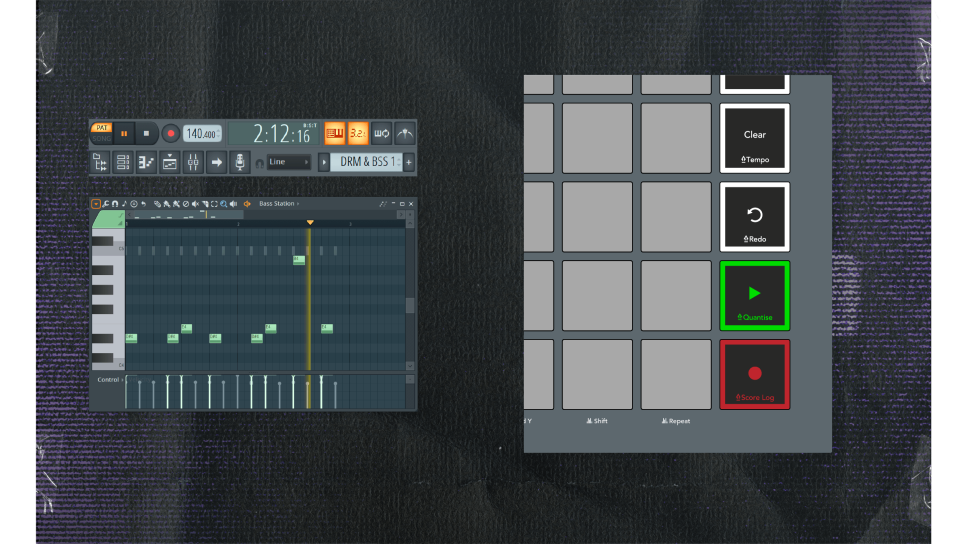Click the piano roll undo arrow icon

144,204
